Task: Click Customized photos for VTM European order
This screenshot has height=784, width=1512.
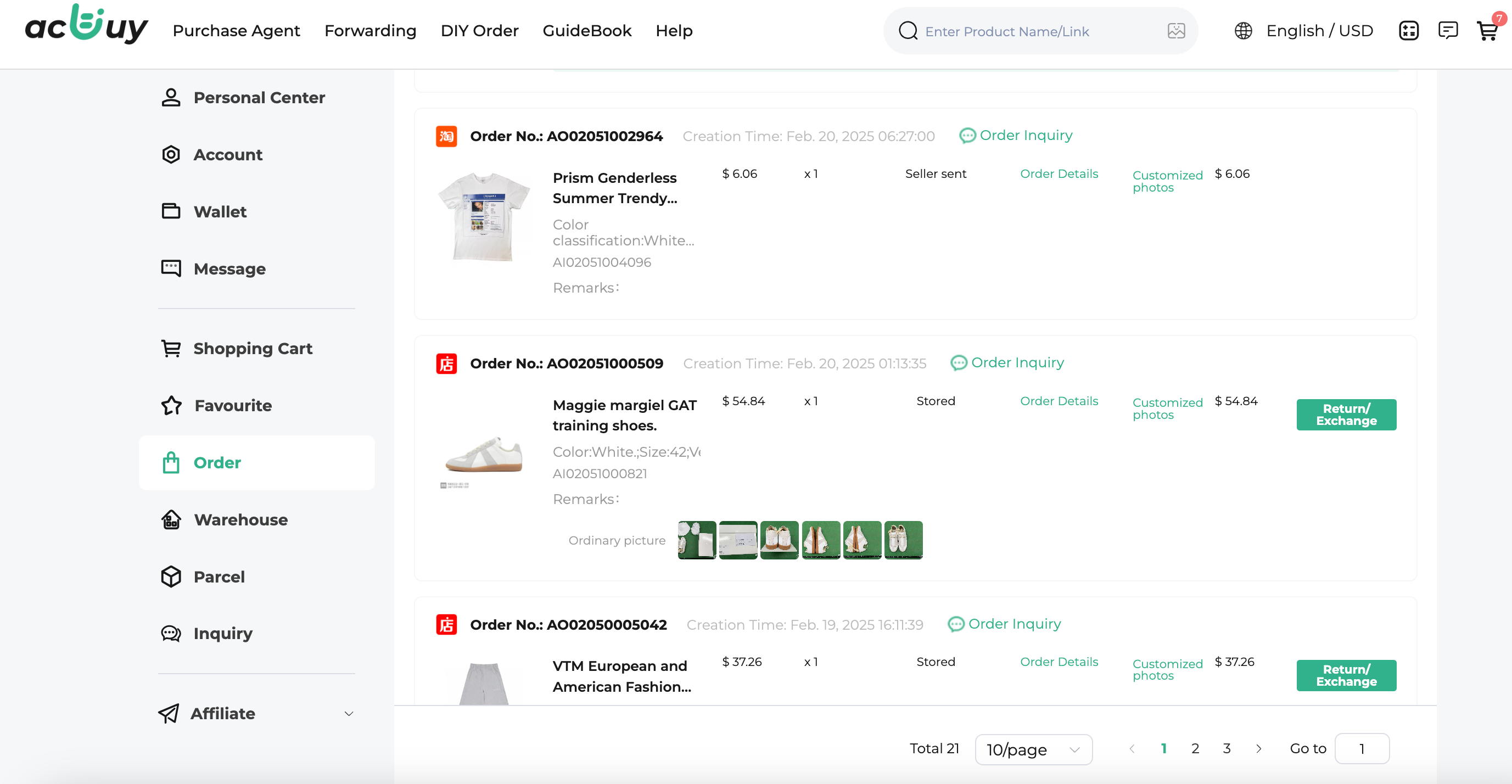Action: pos(1167,670)
